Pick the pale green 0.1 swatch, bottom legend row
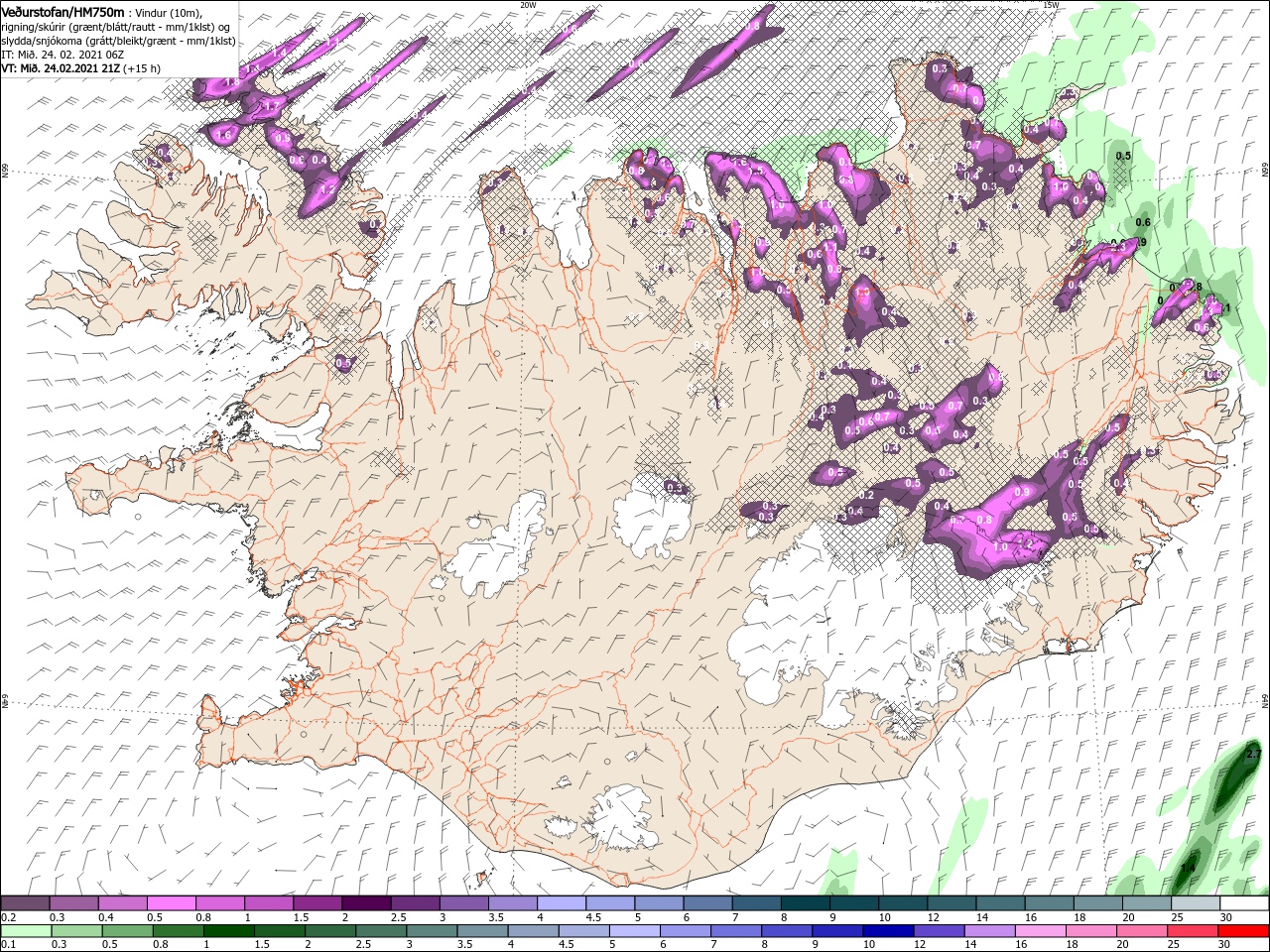This screenshot has width=1270, height=952. point(26,931)
